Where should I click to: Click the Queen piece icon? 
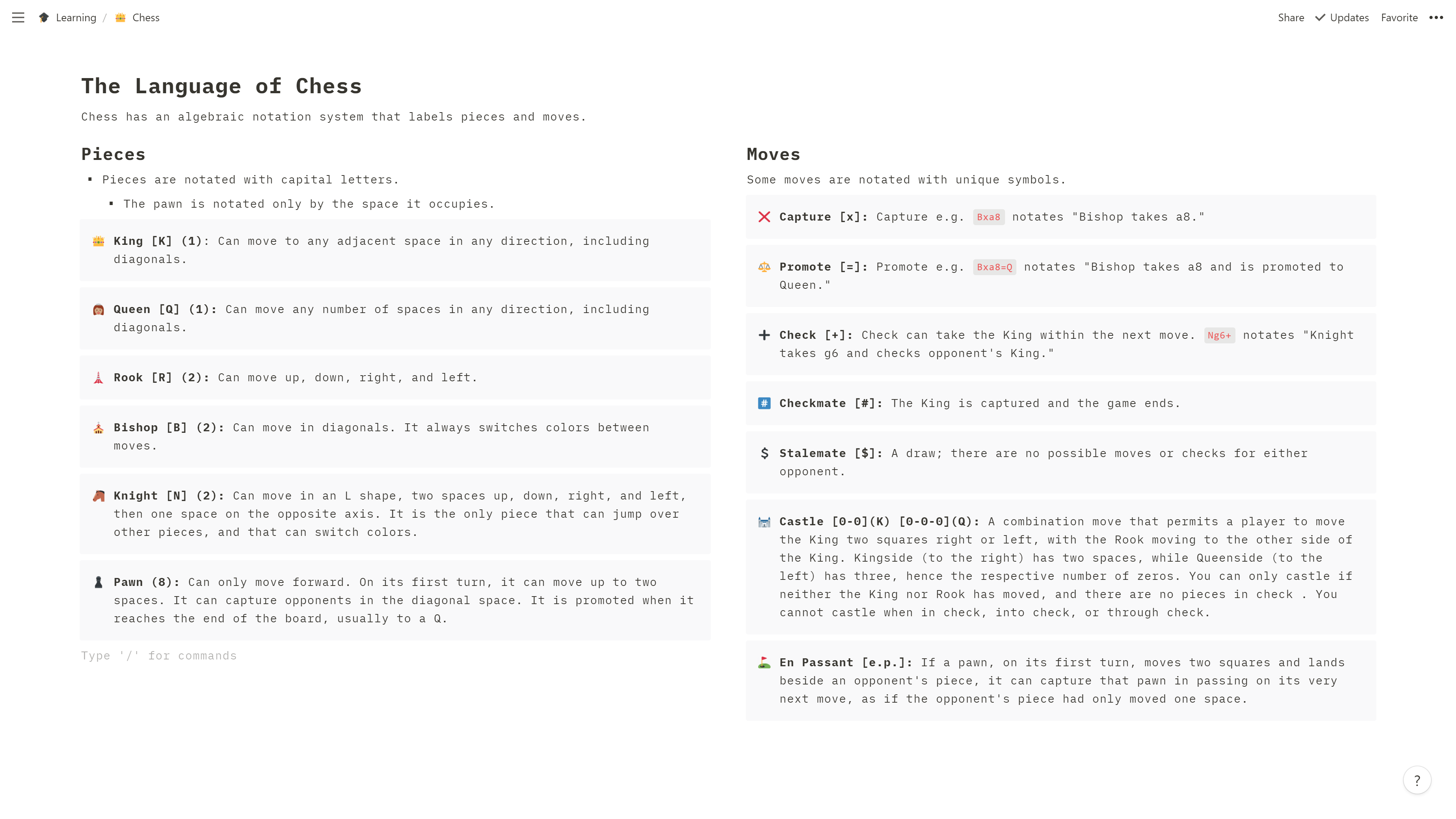pos(98,309)
